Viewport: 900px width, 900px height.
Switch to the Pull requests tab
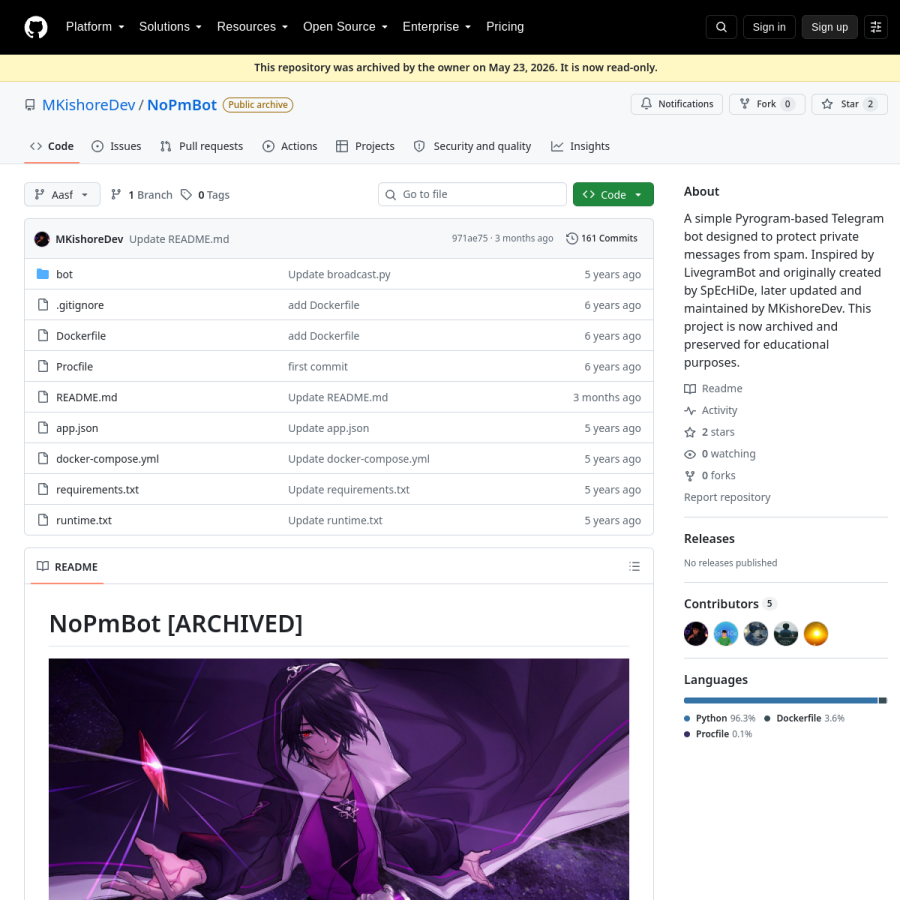[201, 146]
